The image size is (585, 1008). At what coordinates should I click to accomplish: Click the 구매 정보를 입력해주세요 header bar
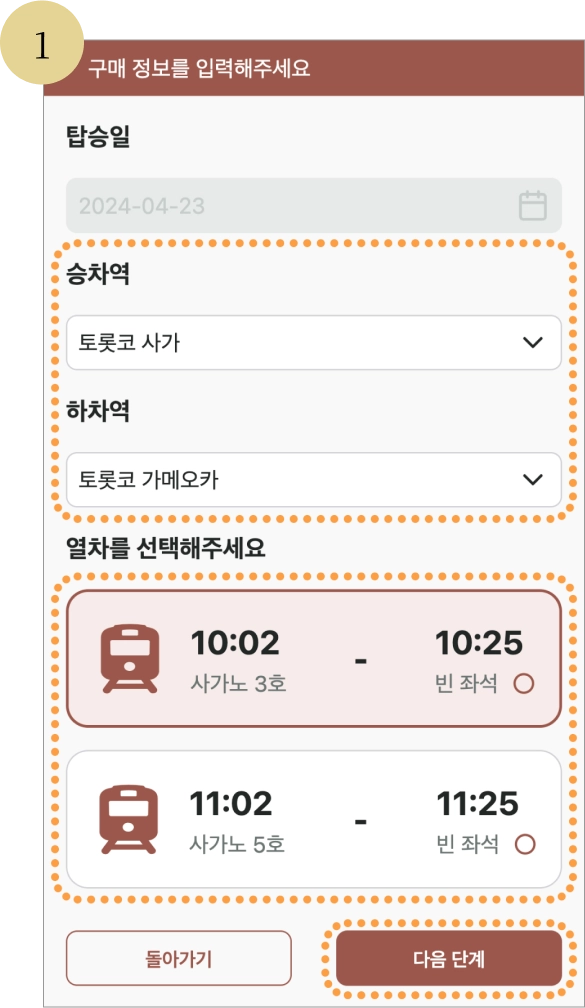pyautogui.click(x=314, y=68)
